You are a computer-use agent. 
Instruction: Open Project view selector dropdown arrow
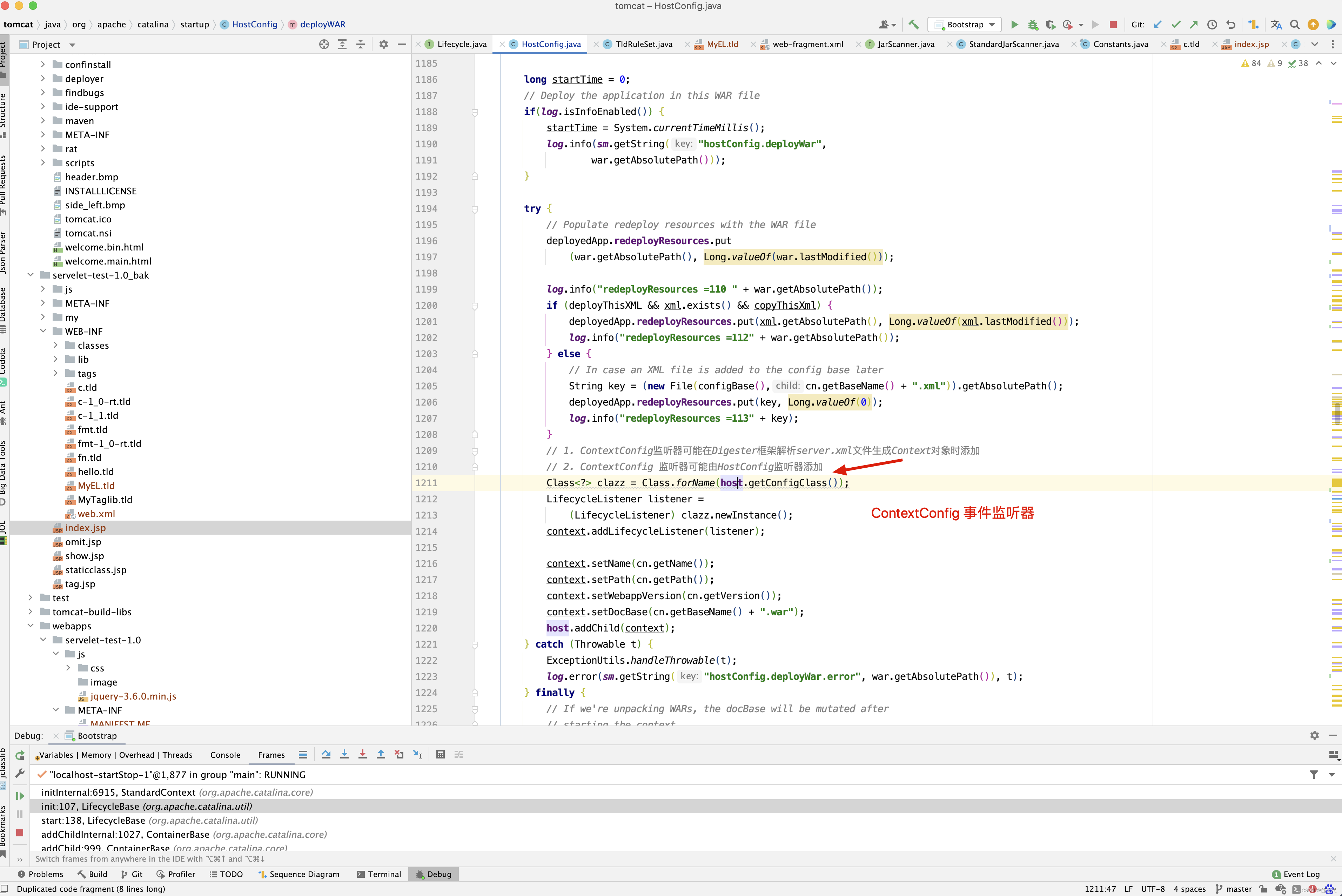click(72, 45)
